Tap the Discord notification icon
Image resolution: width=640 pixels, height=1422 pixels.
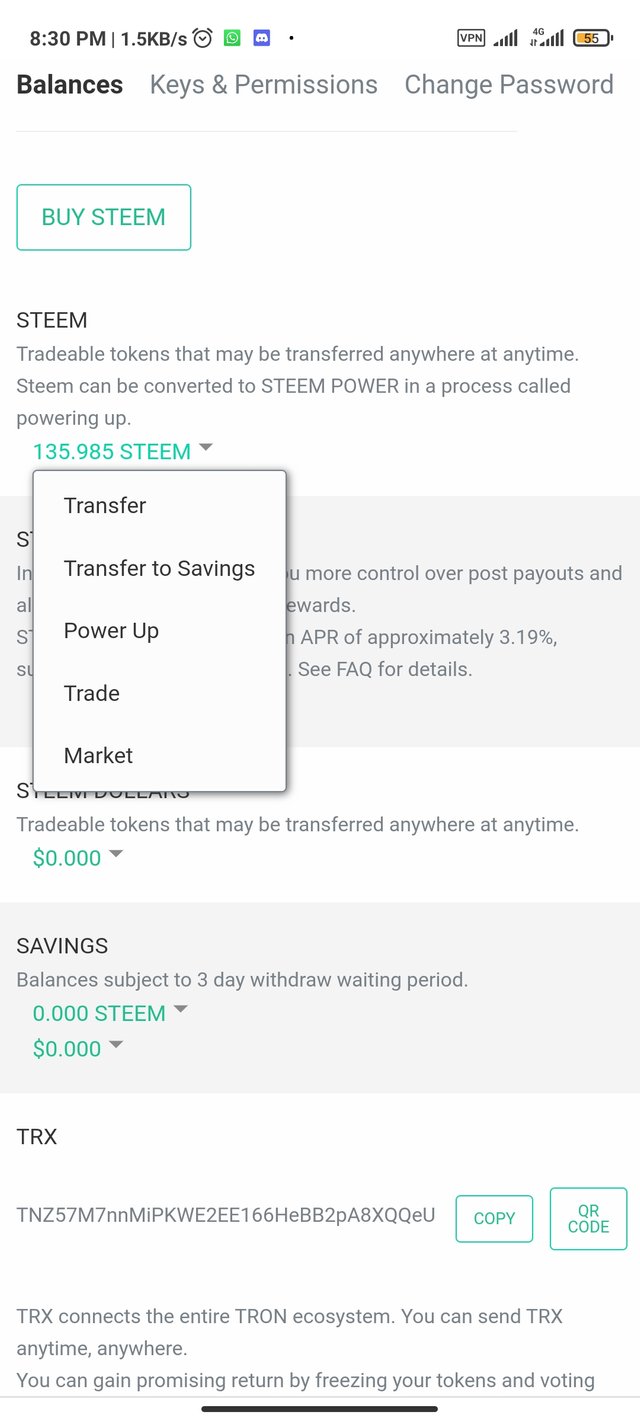(262, 39)
